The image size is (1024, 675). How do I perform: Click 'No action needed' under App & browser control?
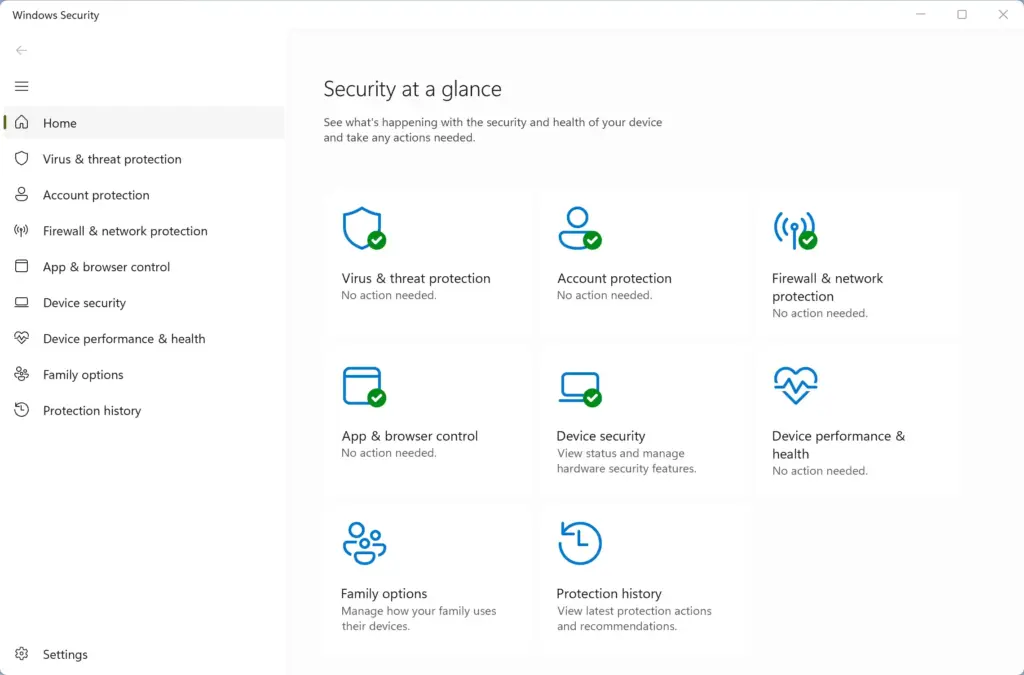tap(389, 453)
